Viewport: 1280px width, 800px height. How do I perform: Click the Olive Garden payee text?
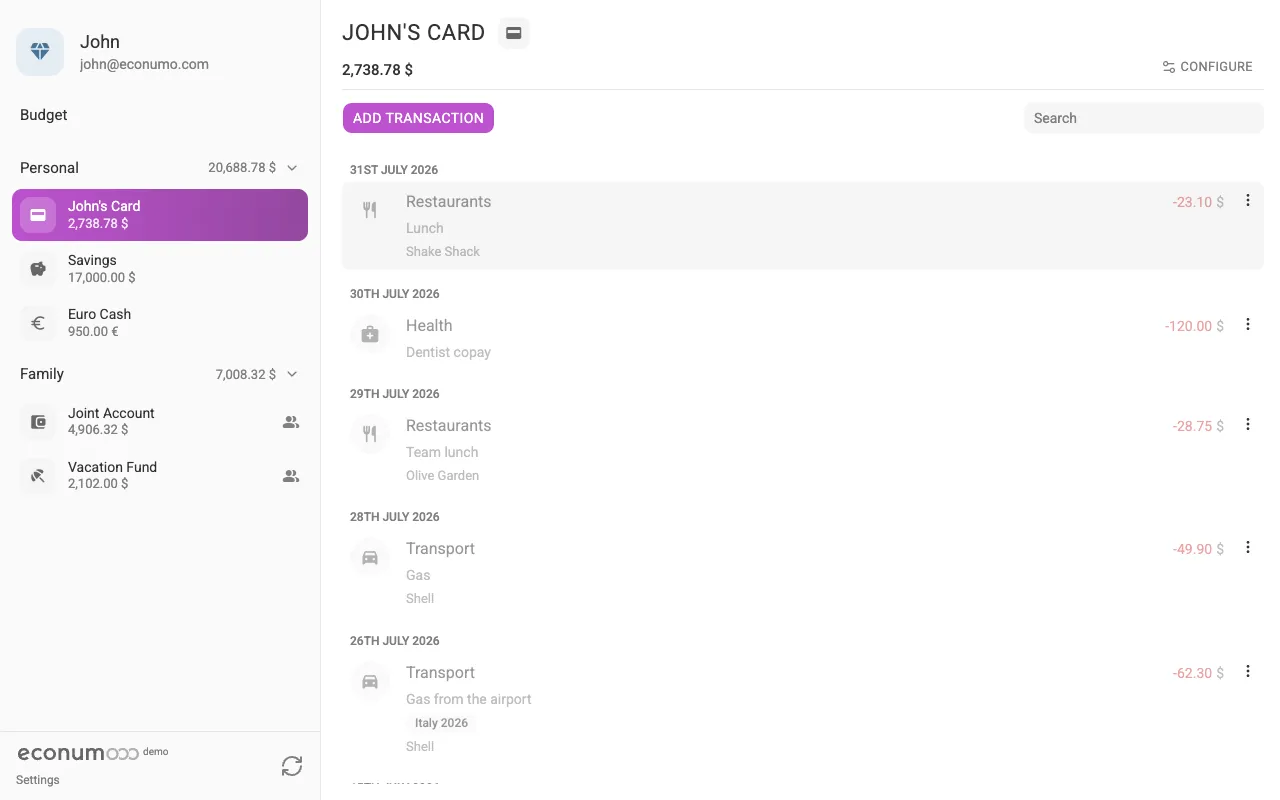point(442,476)
